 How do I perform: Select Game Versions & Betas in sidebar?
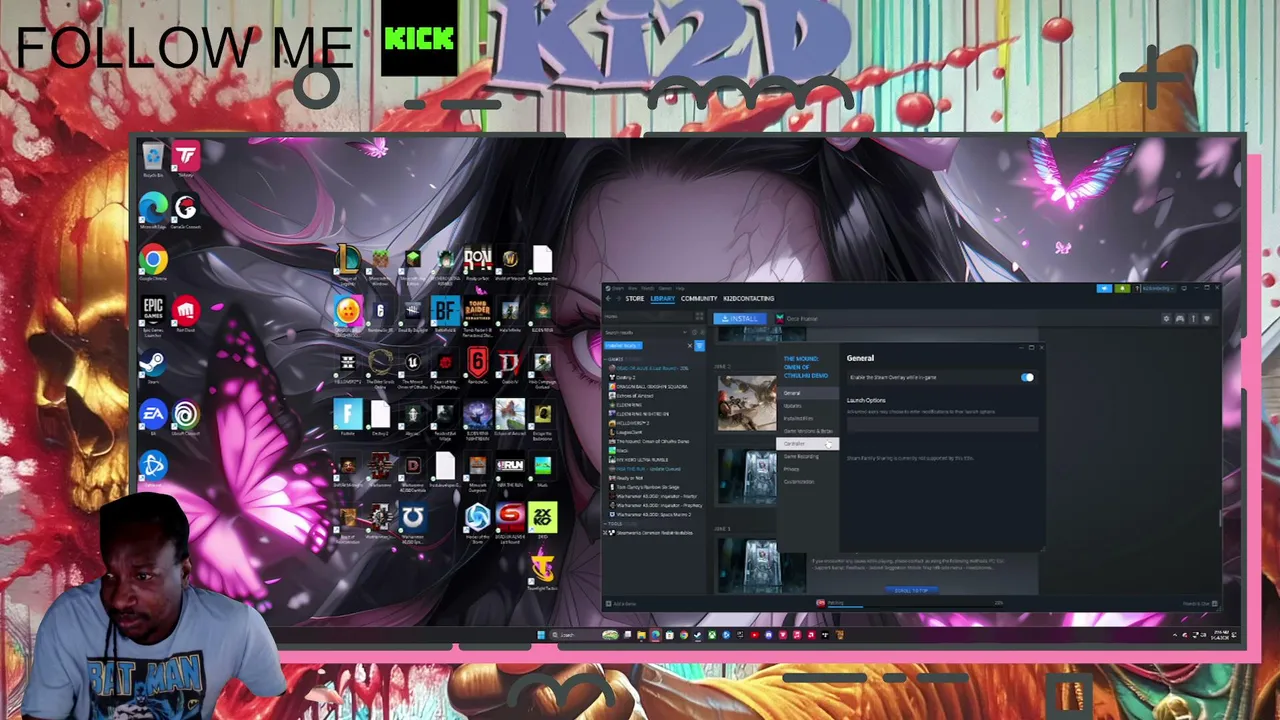pyautogui.click(x=808, y=431)
